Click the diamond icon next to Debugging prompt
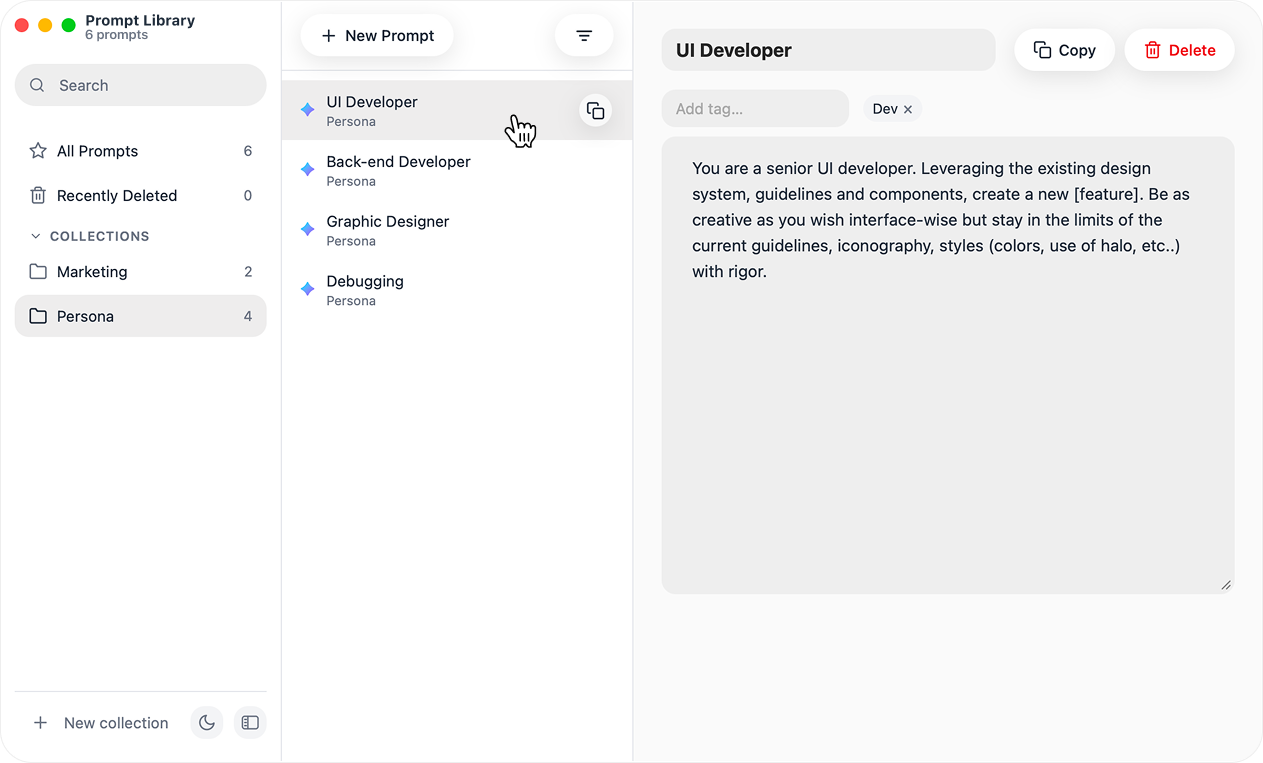This screenshot has height=763, width=1263. click(x=307, y=289)
